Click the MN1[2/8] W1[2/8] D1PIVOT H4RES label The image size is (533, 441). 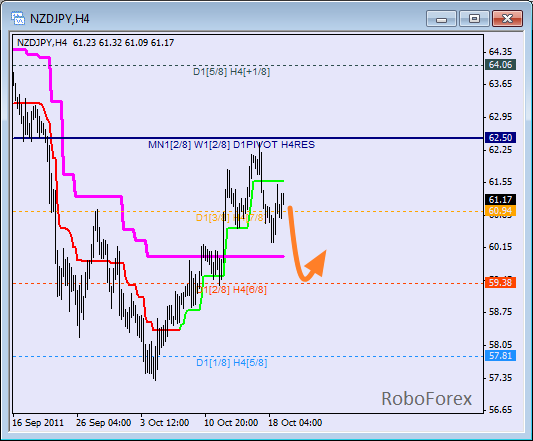click(231, 145)
